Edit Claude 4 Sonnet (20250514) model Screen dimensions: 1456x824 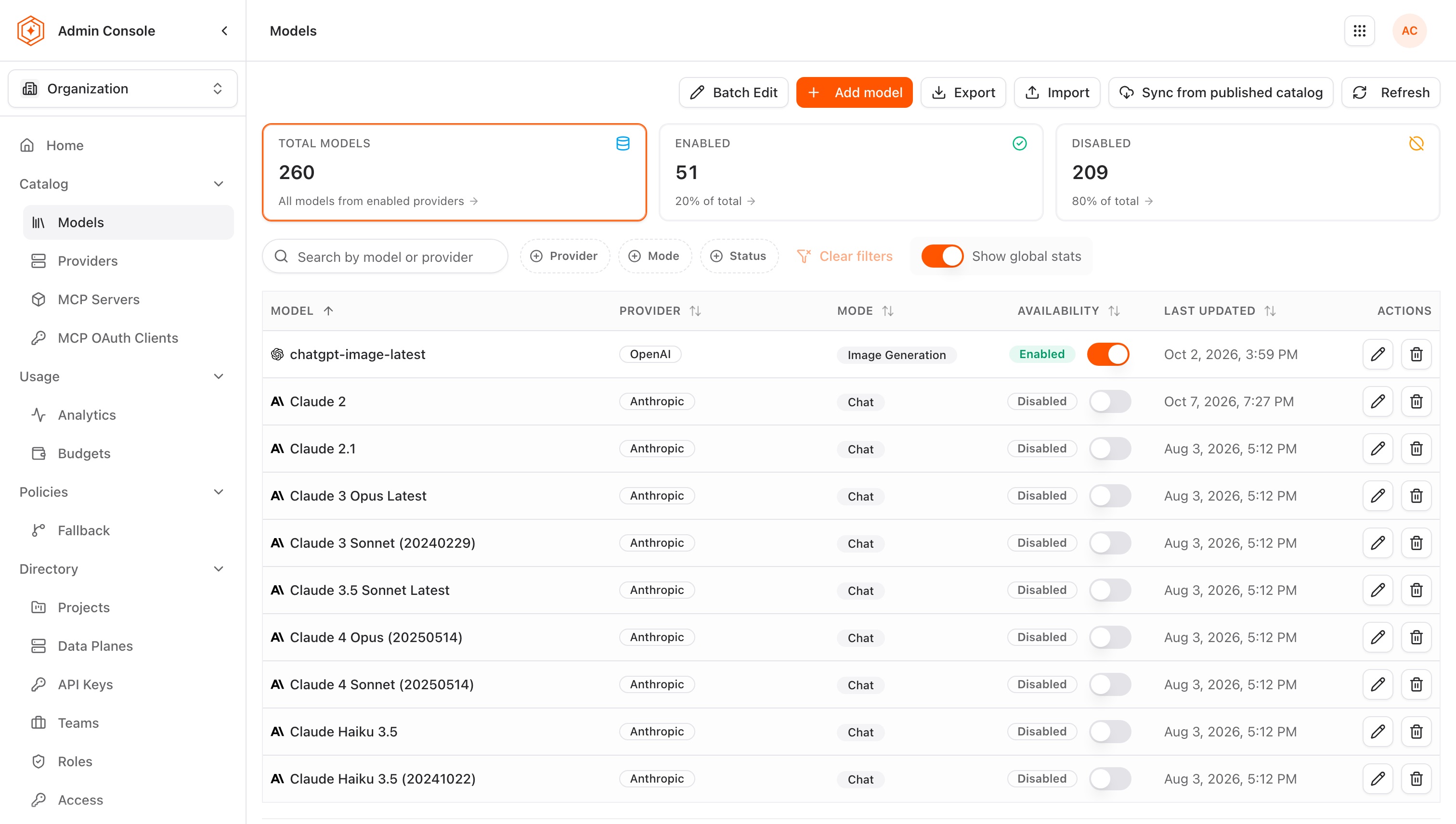point(1378,684)
